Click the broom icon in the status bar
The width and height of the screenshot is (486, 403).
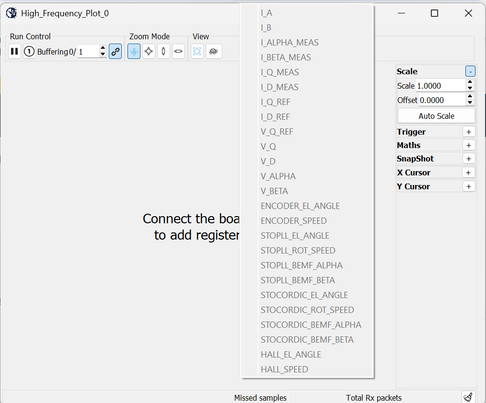[468, 397]
